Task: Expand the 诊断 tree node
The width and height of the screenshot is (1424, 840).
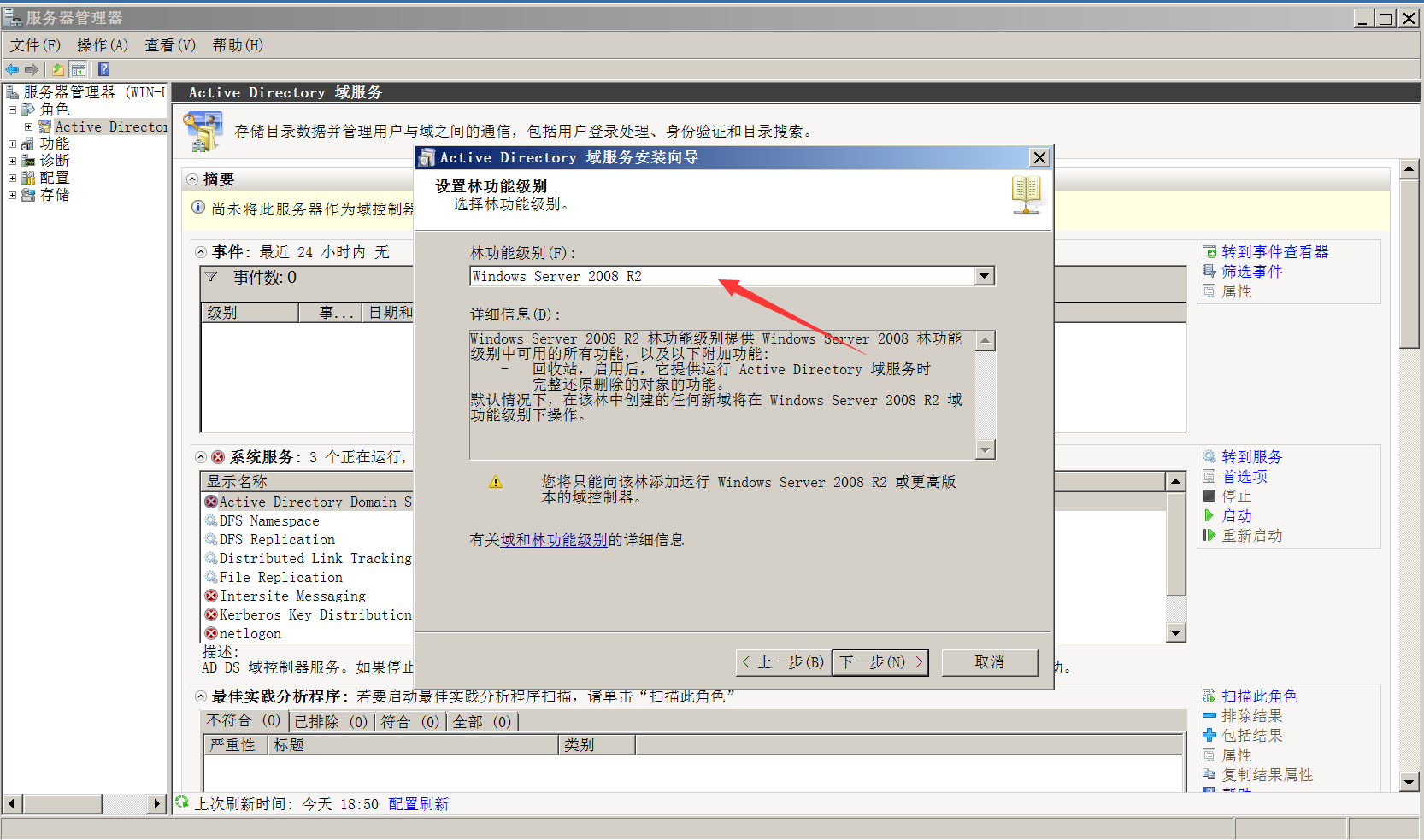Action: (x=12, y=161)
